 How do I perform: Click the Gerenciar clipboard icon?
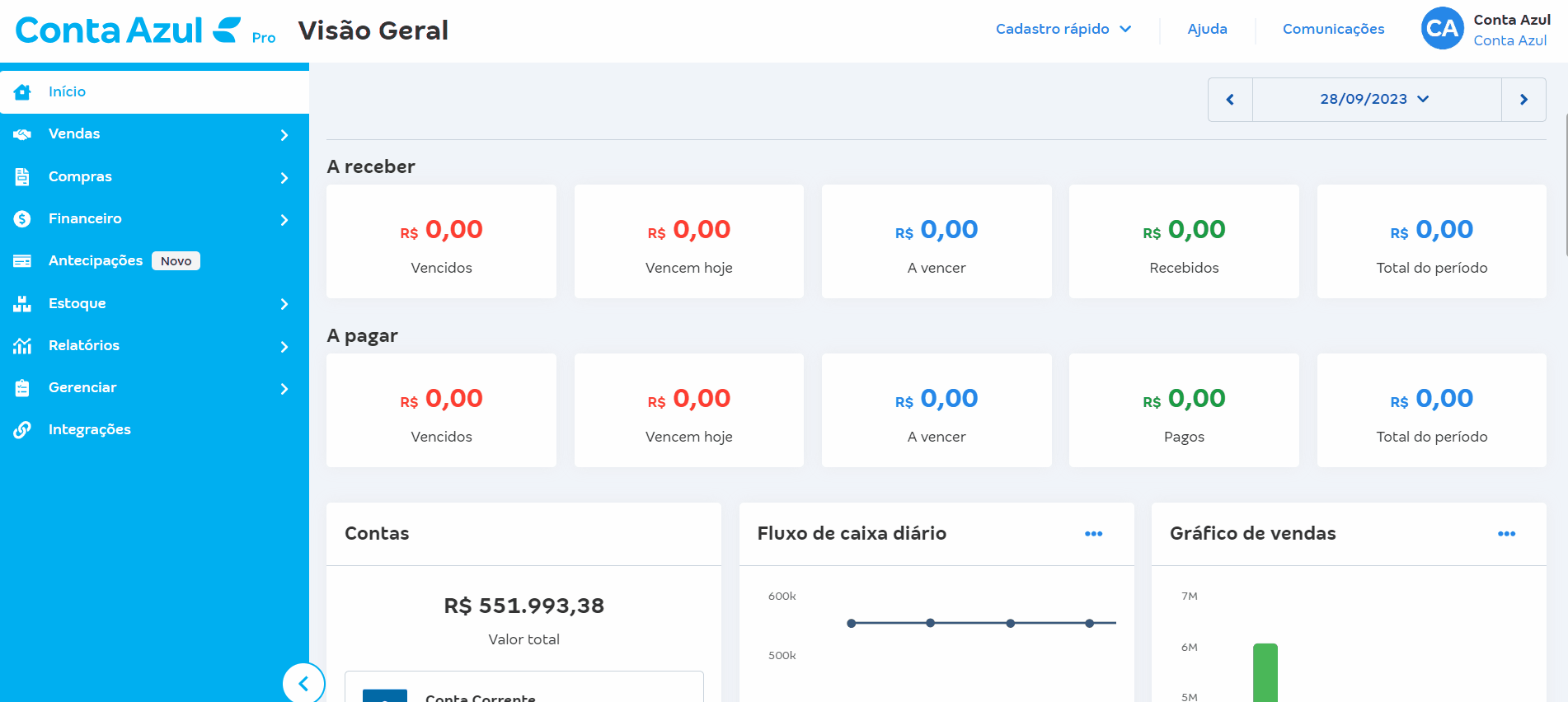[22, 388]
